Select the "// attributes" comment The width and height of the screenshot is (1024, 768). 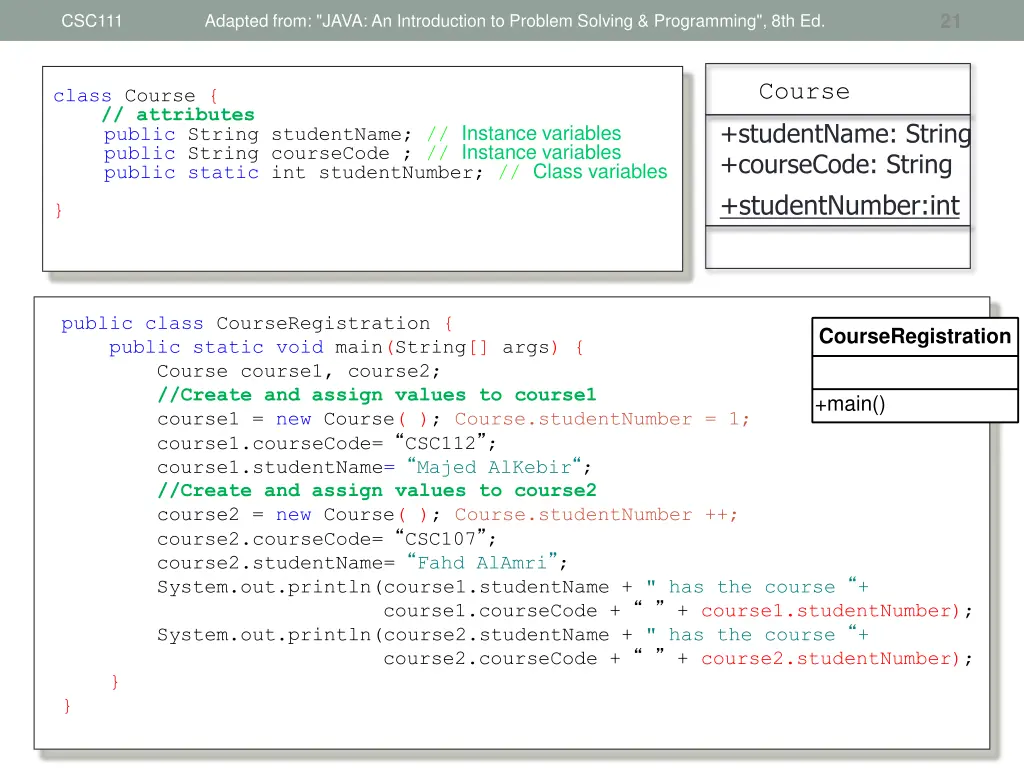[x=178, y=115]
